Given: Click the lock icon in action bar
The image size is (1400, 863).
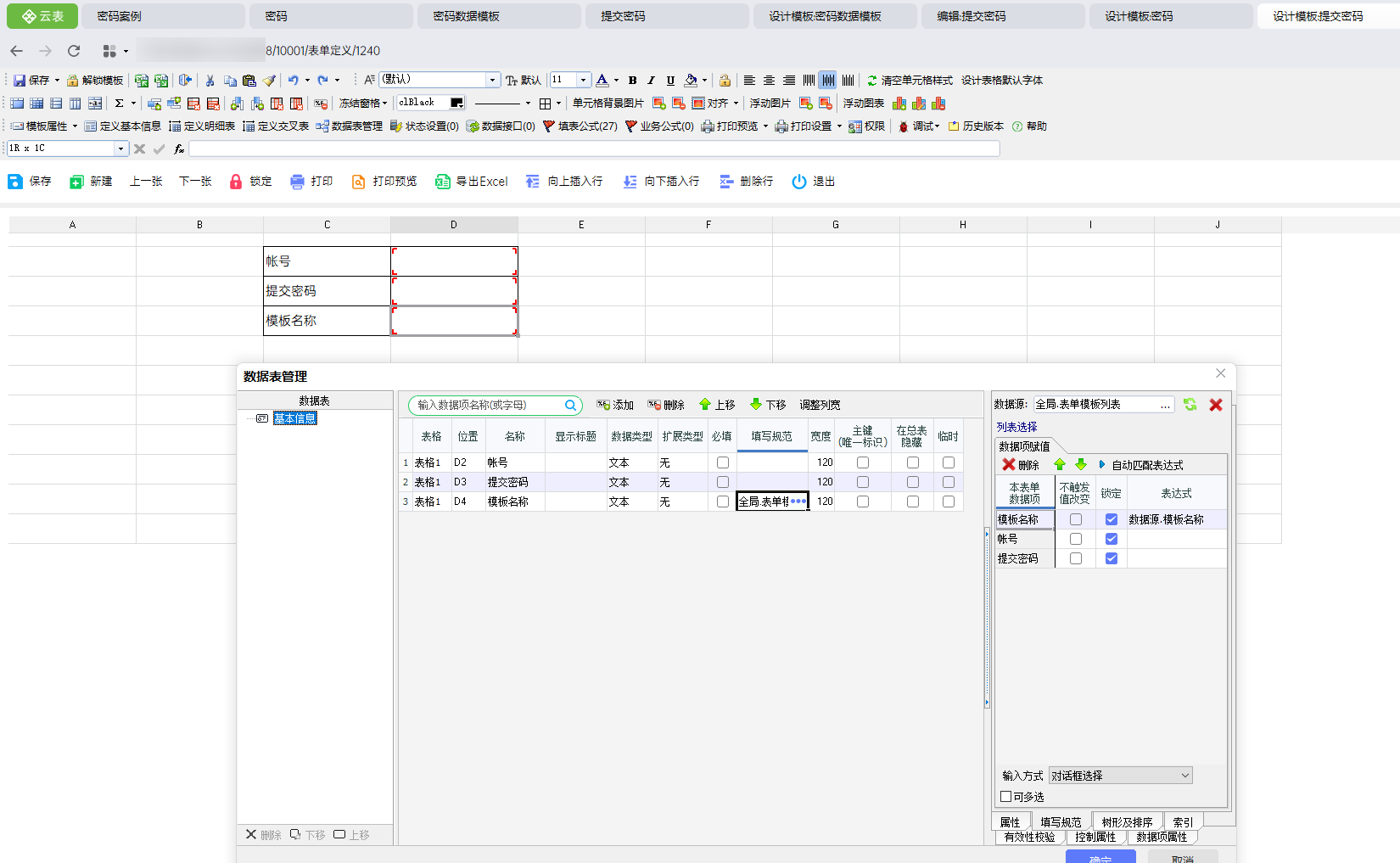Looking at the screenshot, I should 236,182.
